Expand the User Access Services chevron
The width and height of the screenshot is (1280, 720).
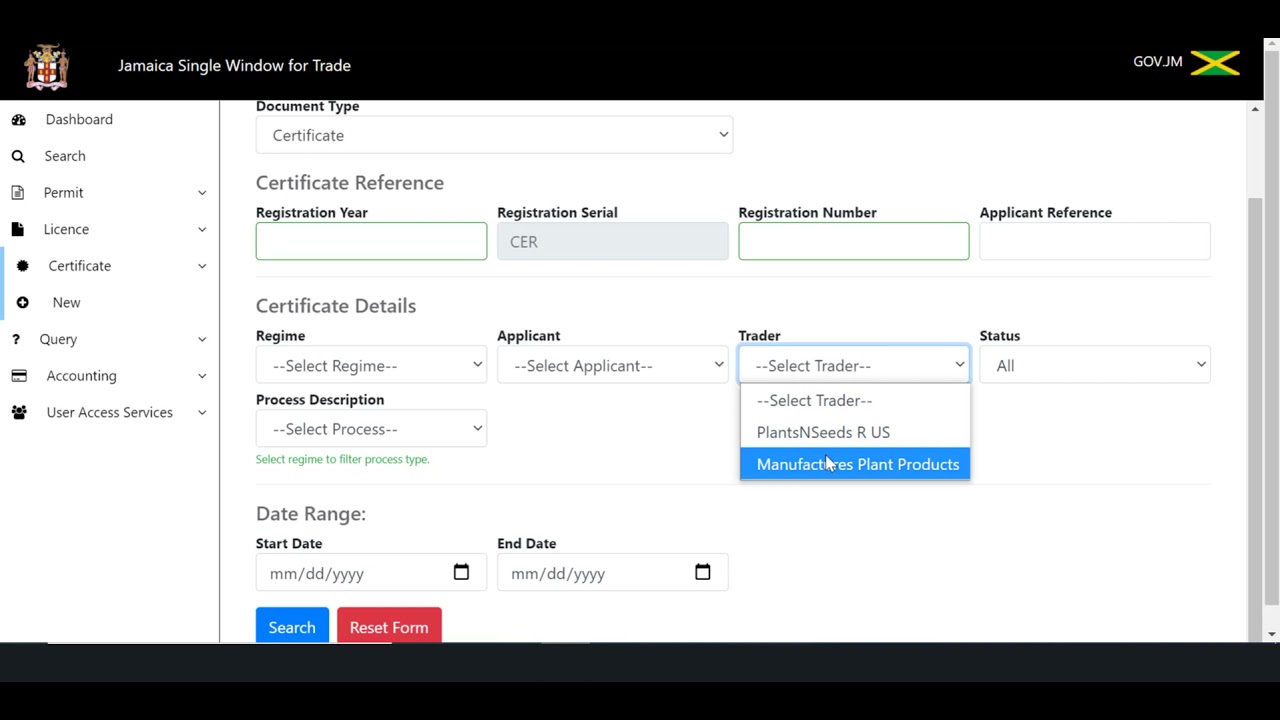pos(202,412)
